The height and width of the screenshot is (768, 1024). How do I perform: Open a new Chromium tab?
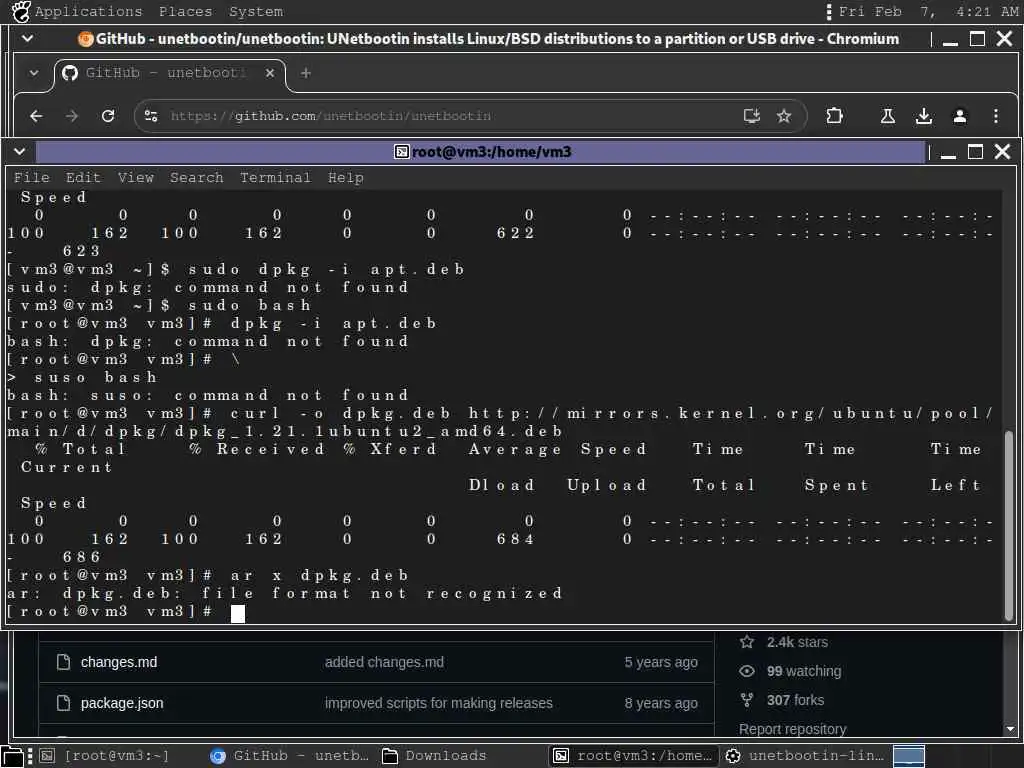[x=305, y=73]
